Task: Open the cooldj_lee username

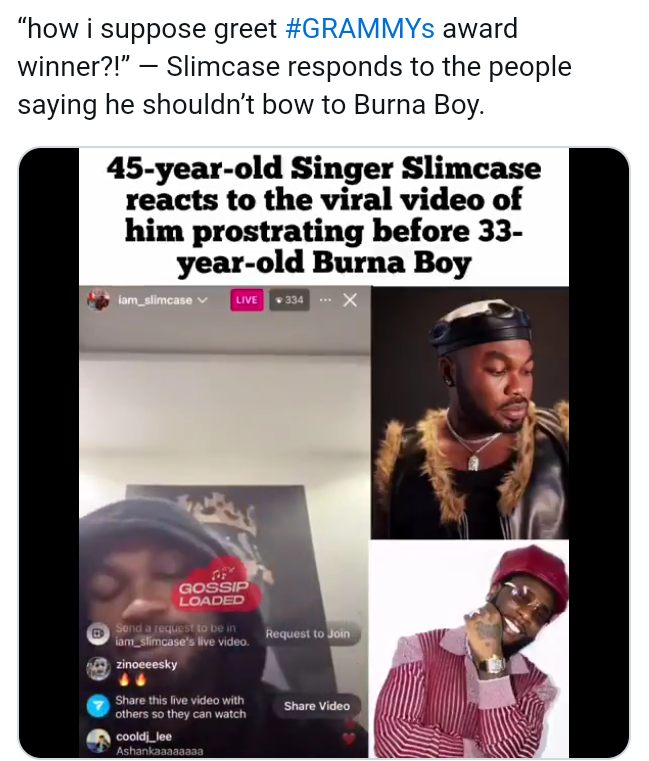Action: coord(144,737)
